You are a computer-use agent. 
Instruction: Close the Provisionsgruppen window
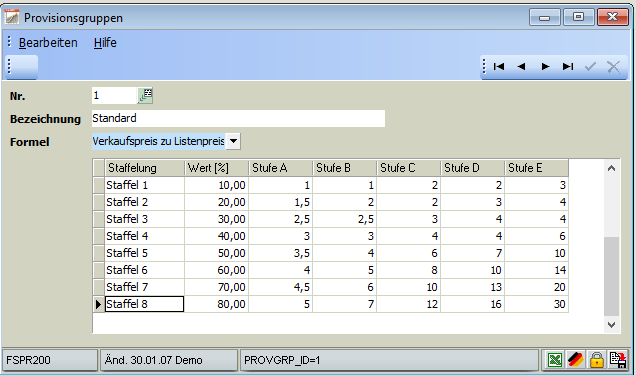pos(612,17)
